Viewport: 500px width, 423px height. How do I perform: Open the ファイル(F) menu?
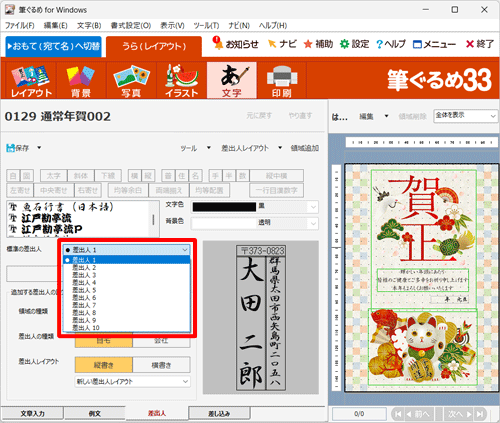click(20, 25)
